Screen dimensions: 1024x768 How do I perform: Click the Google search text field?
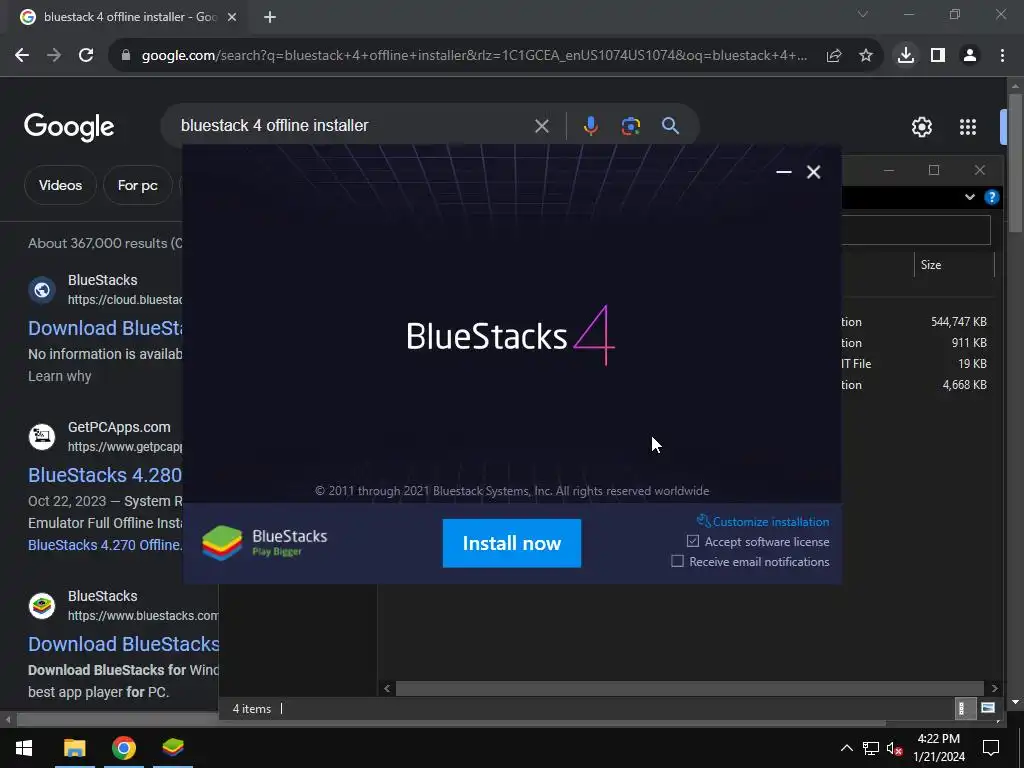tap(353, 125)
